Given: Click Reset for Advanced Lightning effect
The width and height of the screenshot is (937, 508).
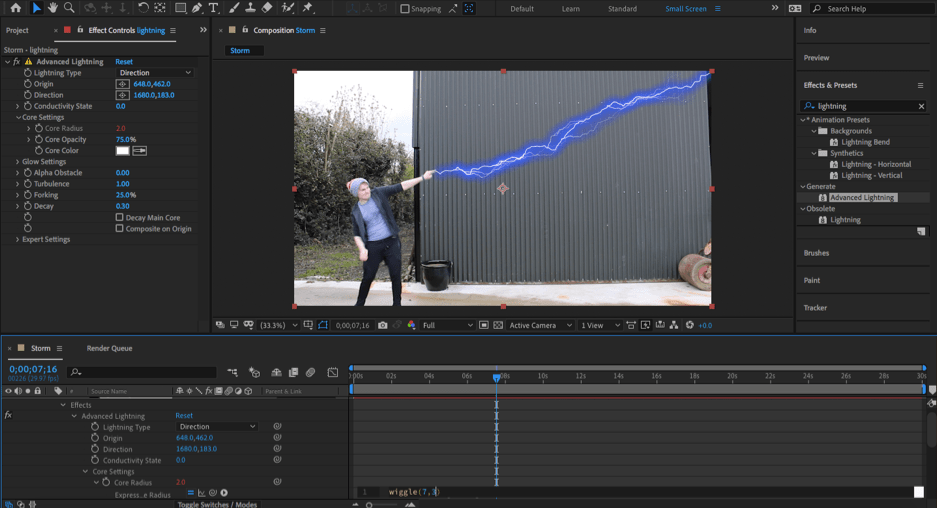Looking at the screenshot, I should (124, 62).
